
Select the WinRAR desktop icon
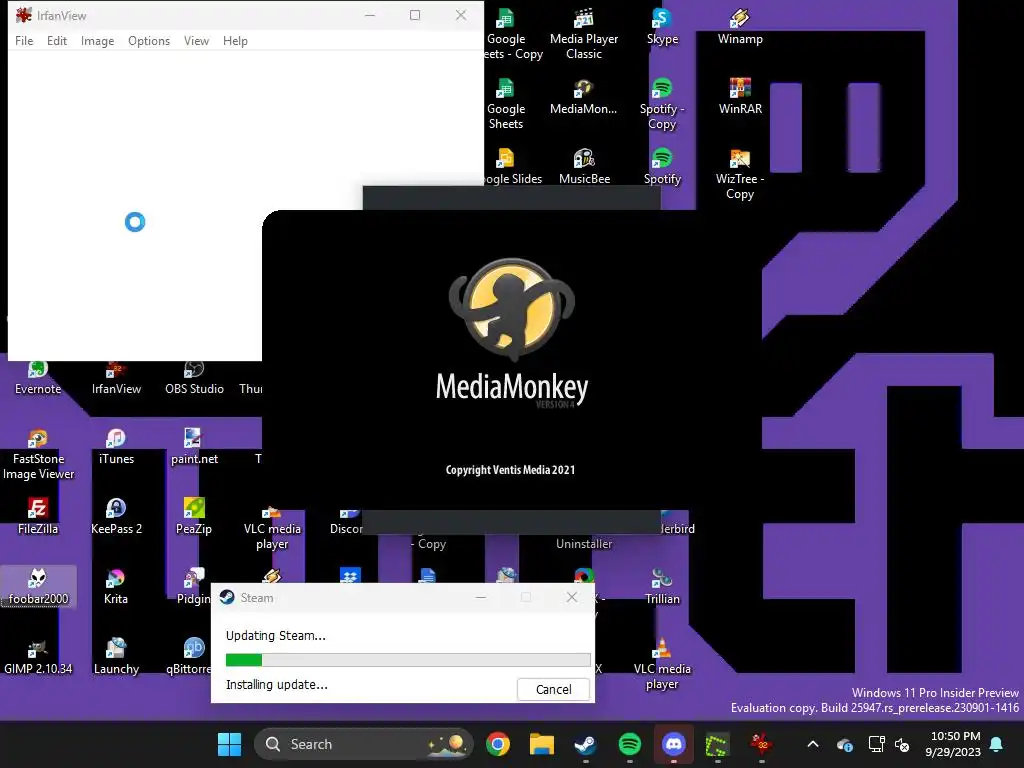[x=740, y=97]
